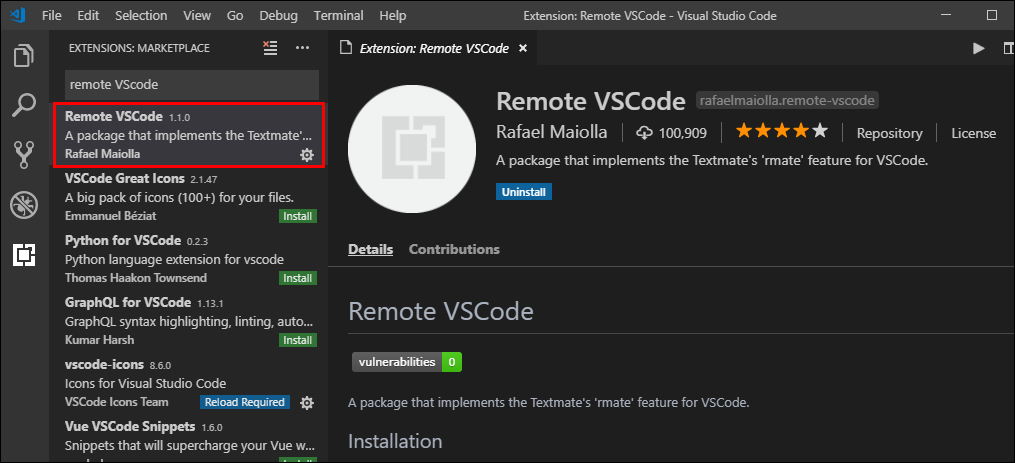Click the run arrow icon in editor toolbar
Viewport: 1015px width, 463px height.
[x=978, y=49]
